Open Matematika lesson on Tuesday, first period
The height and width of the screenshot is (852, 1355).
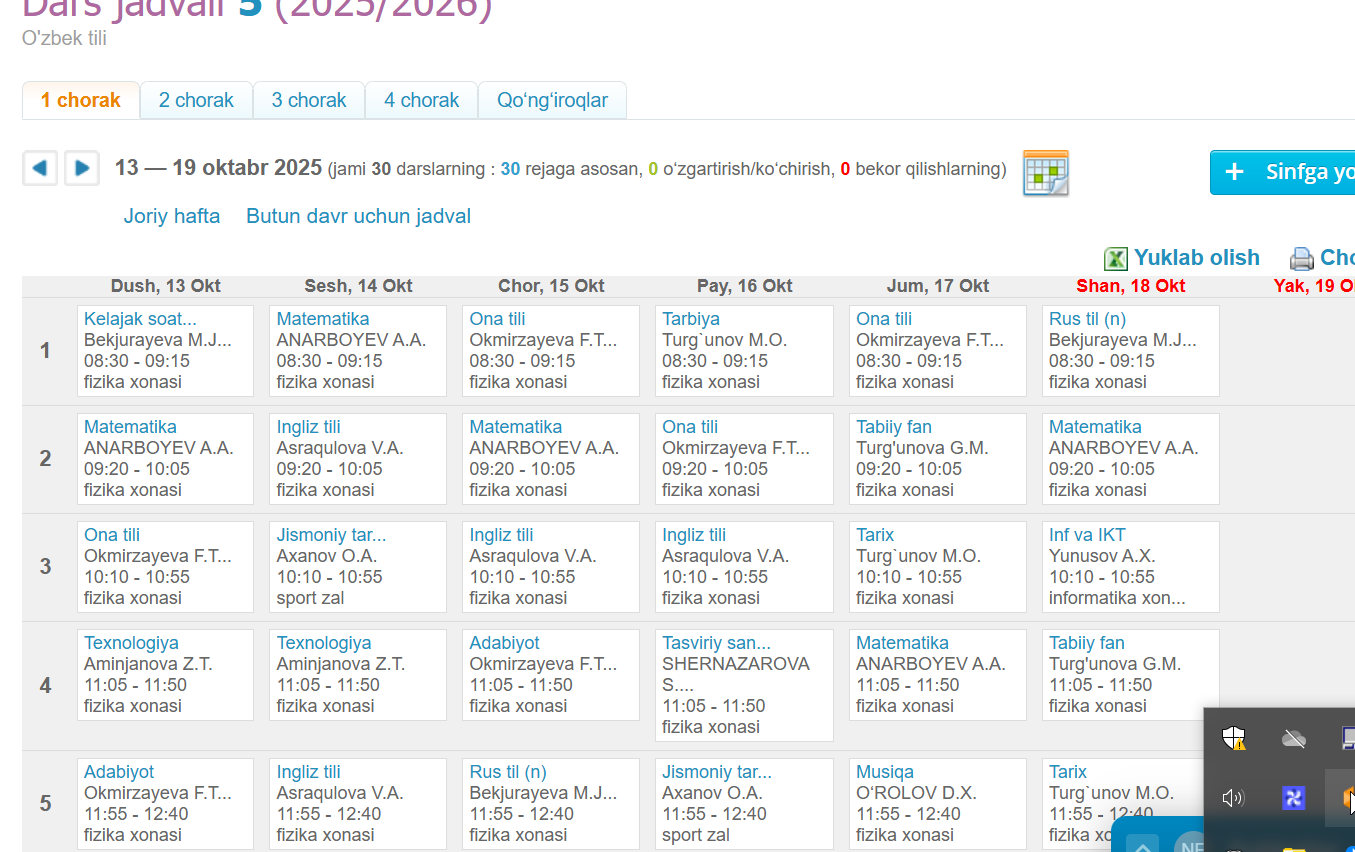tap(323, 319)
